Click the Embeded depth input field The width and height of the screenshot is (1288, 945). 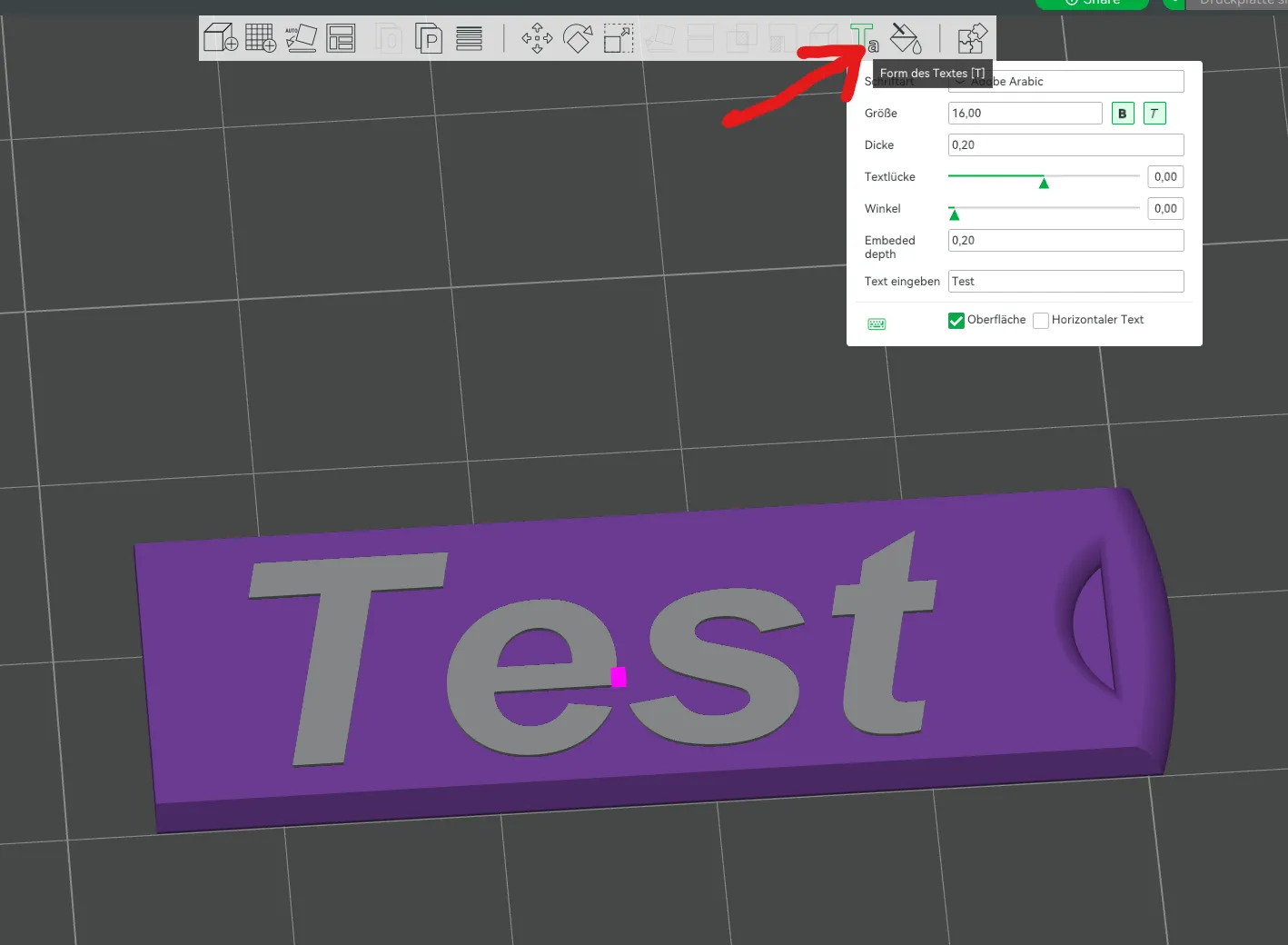tap(1066, 241)
